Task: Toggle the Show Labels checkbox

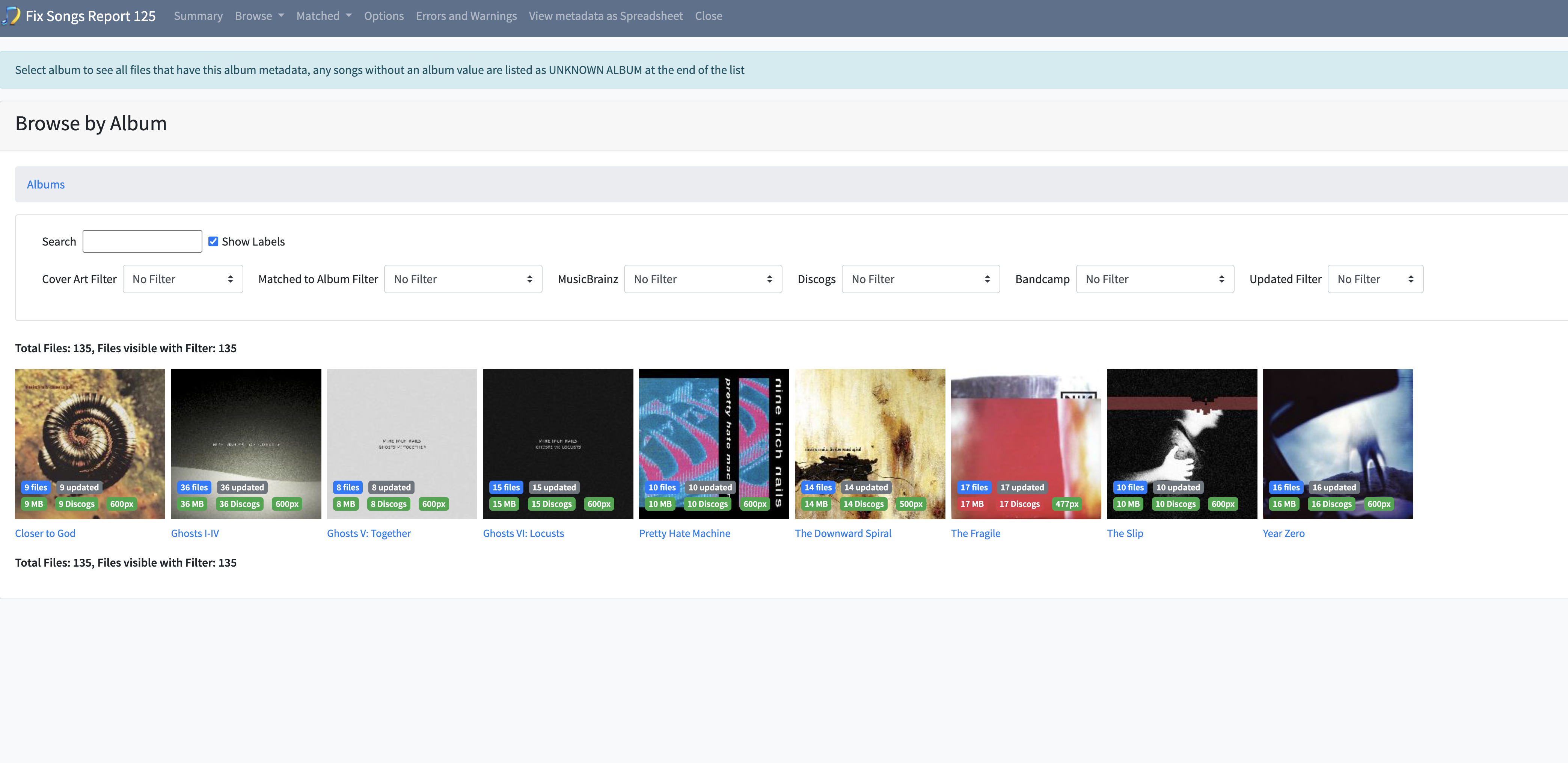Action: coord(213,241)
